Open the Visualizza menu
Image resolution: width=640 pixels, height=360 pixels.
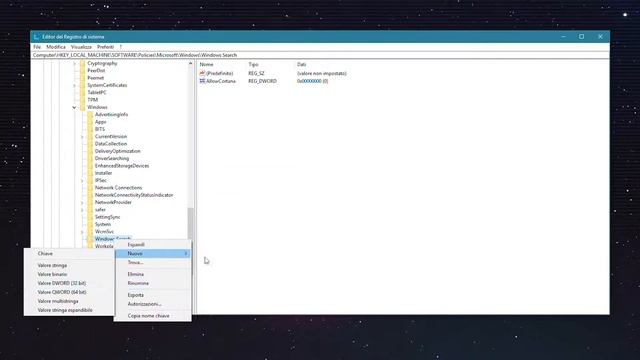(81, 47)
